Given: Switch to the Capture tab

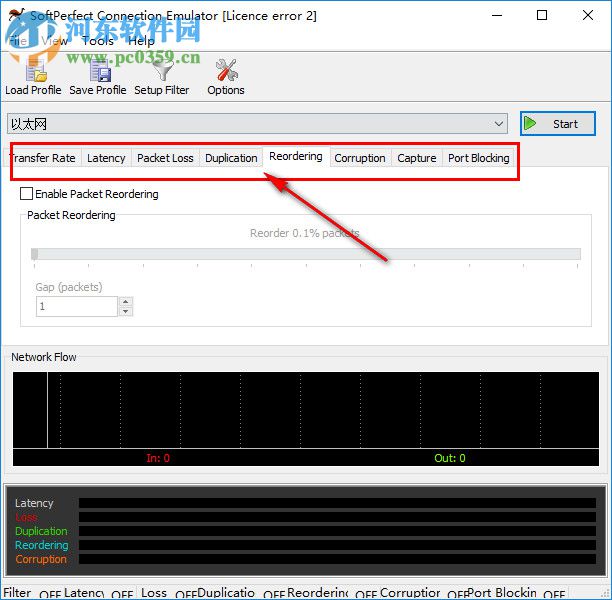Looking at the screenshot, I should click(416, 158).
